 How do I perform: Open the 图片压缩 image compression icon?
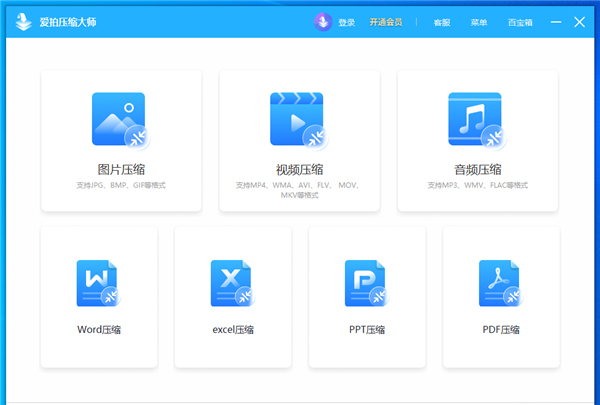coord(121,120)
